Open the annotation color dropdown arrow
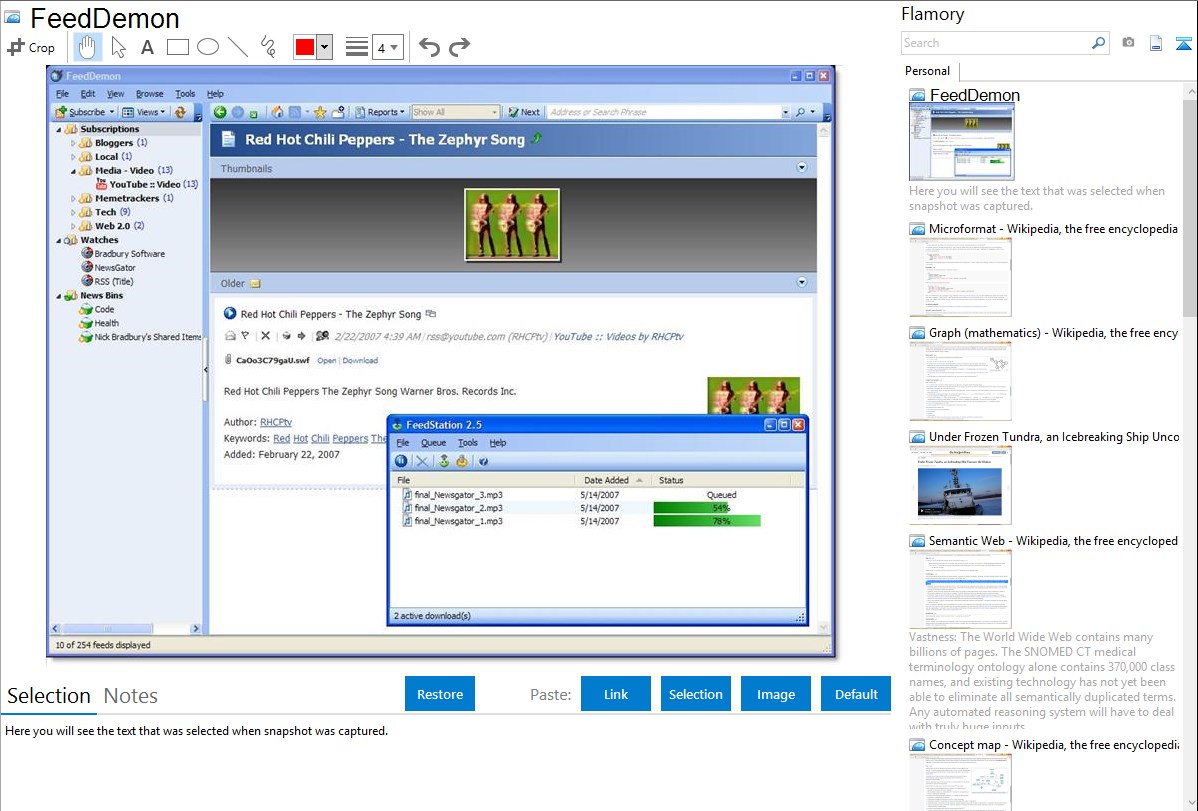This screenshot has width=1198, height=811. click(x=325, y=47)
